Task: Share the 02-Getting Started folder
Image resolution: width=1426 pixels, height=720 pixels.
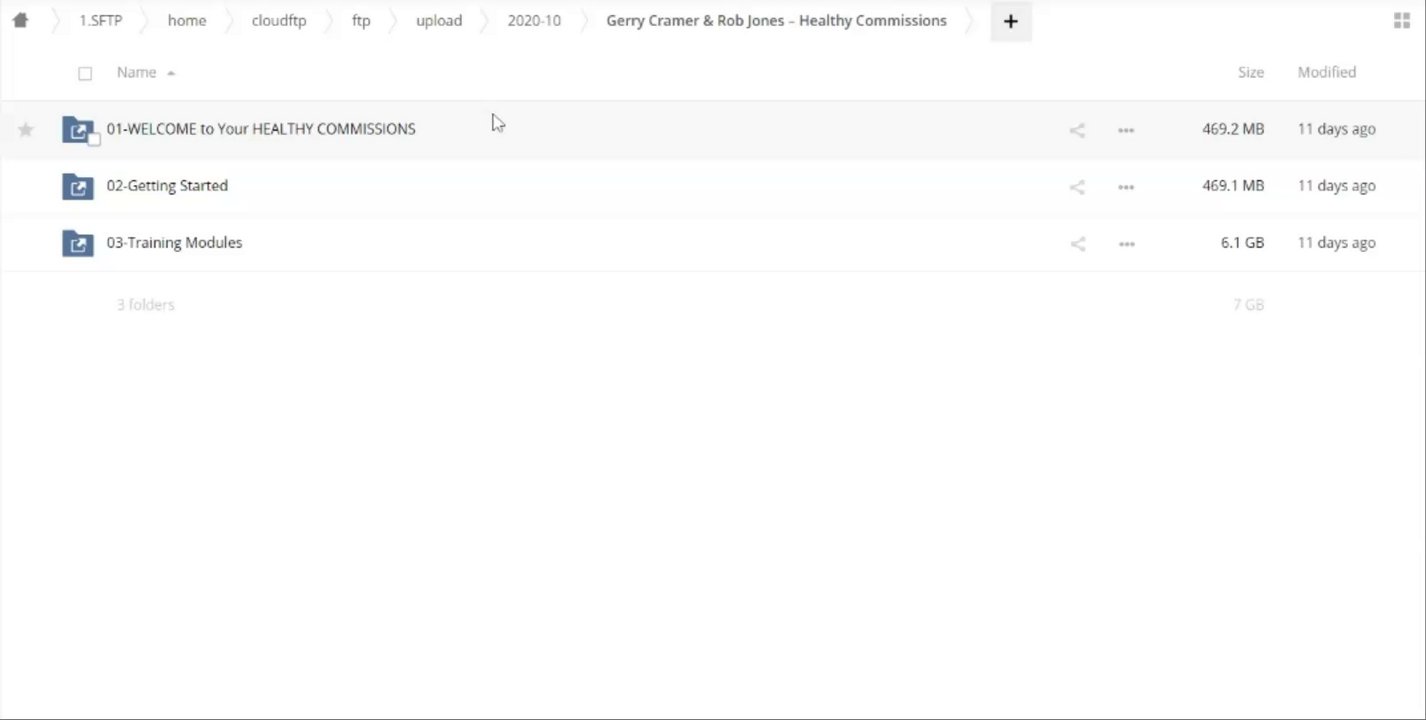Action: pos(1077,187)
